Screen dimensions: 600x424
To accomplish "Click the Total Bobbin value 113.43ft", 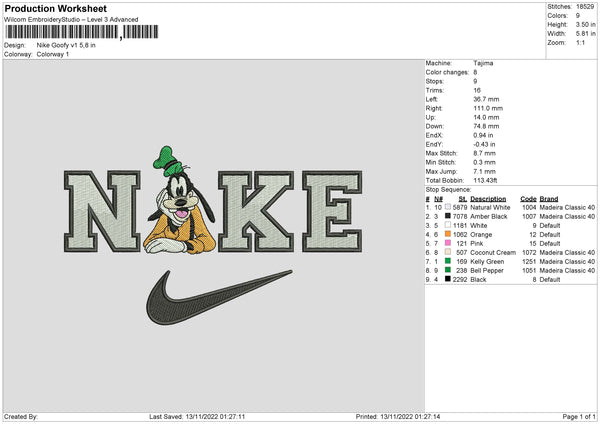I will [485, 181].
